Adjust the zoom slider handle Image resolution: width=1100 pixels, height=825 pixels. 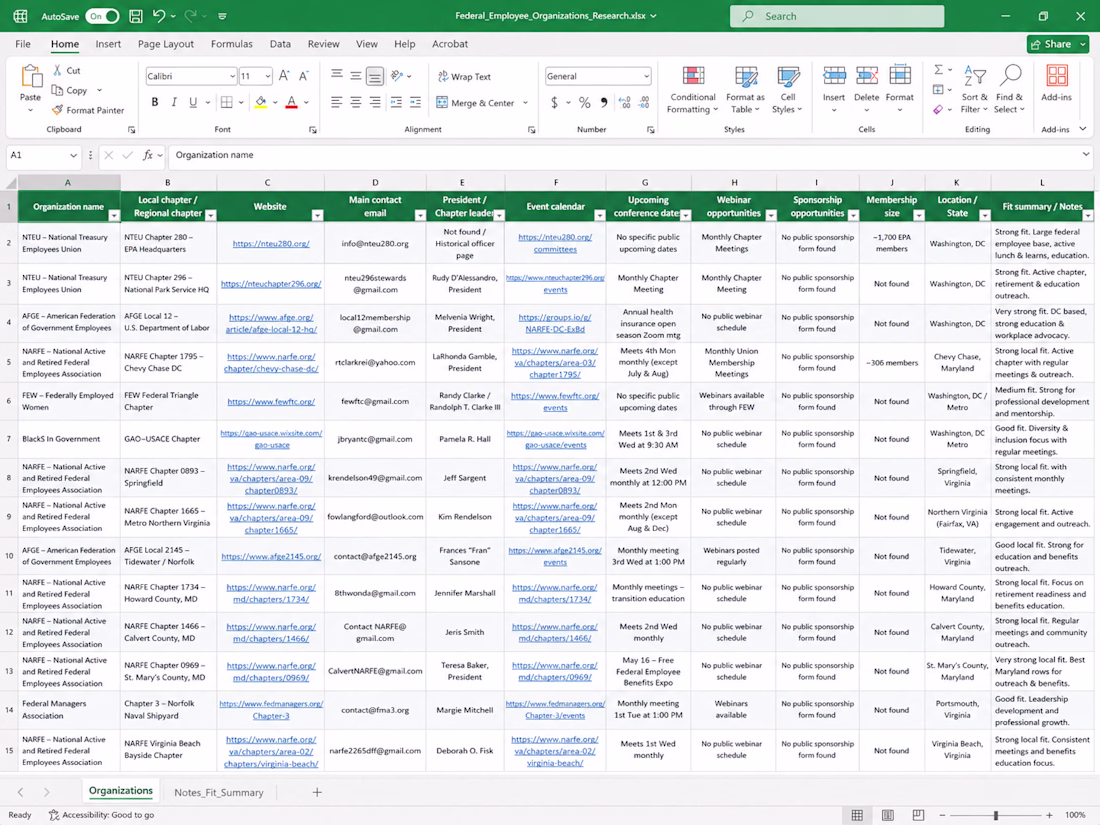[x=995, y=815]
